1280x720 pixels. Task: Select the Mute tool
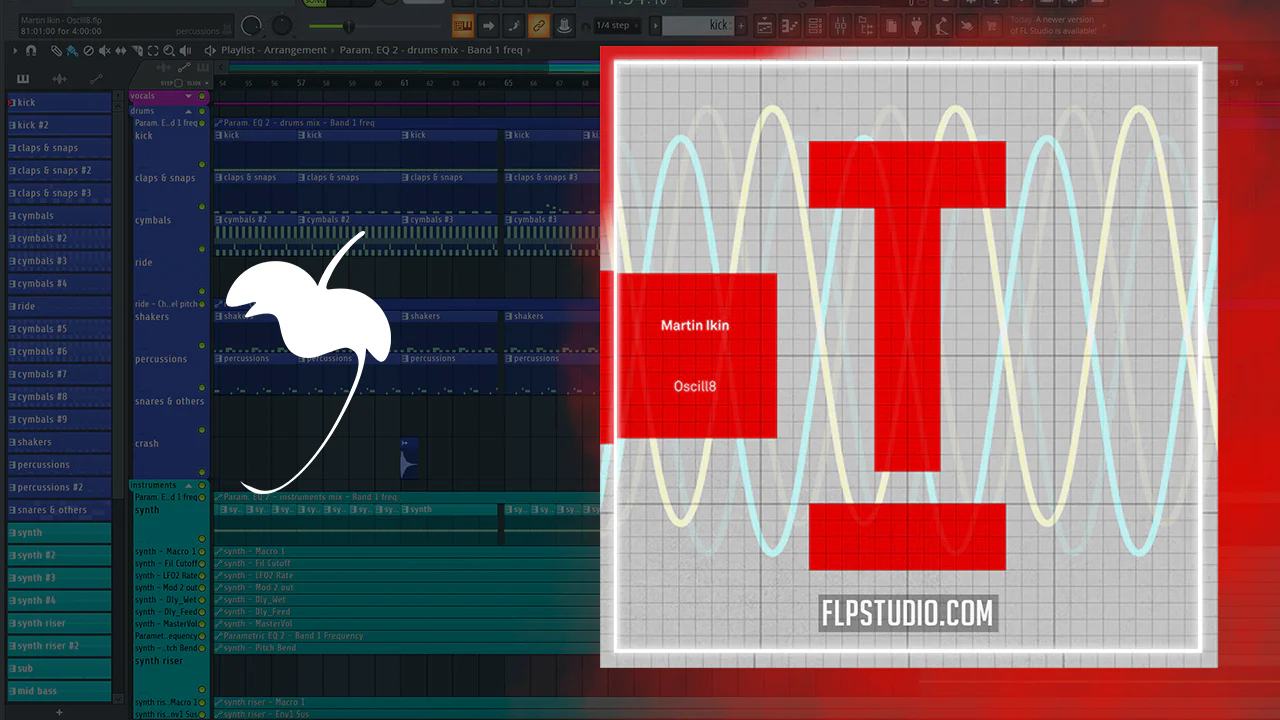click(105, 50)
